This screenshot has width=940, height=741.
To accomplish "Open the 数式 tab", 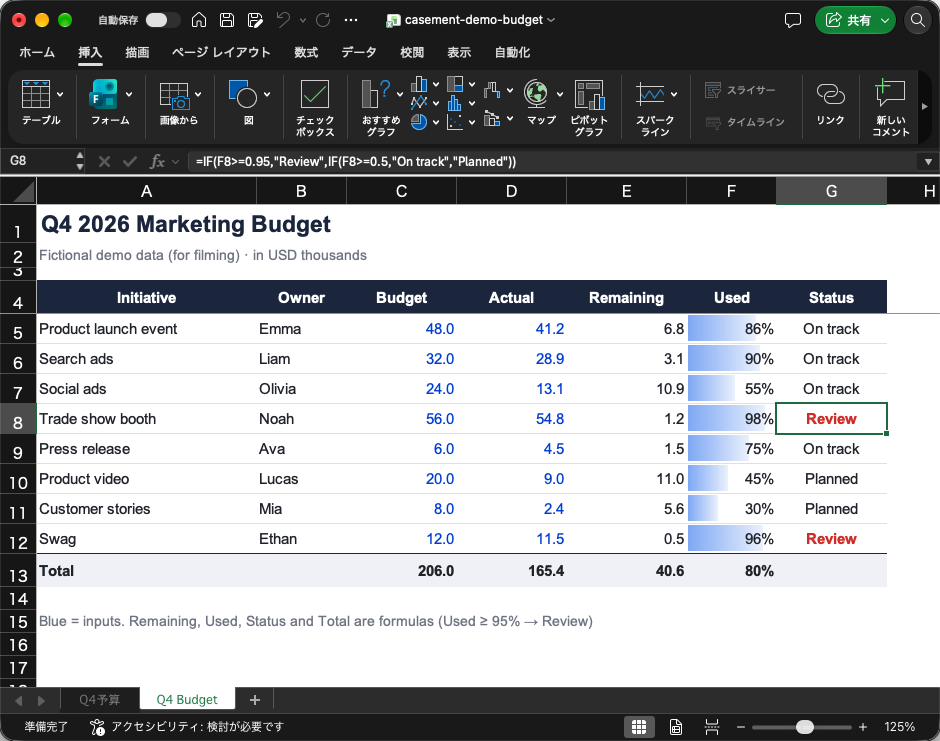I will click(306, 53).
